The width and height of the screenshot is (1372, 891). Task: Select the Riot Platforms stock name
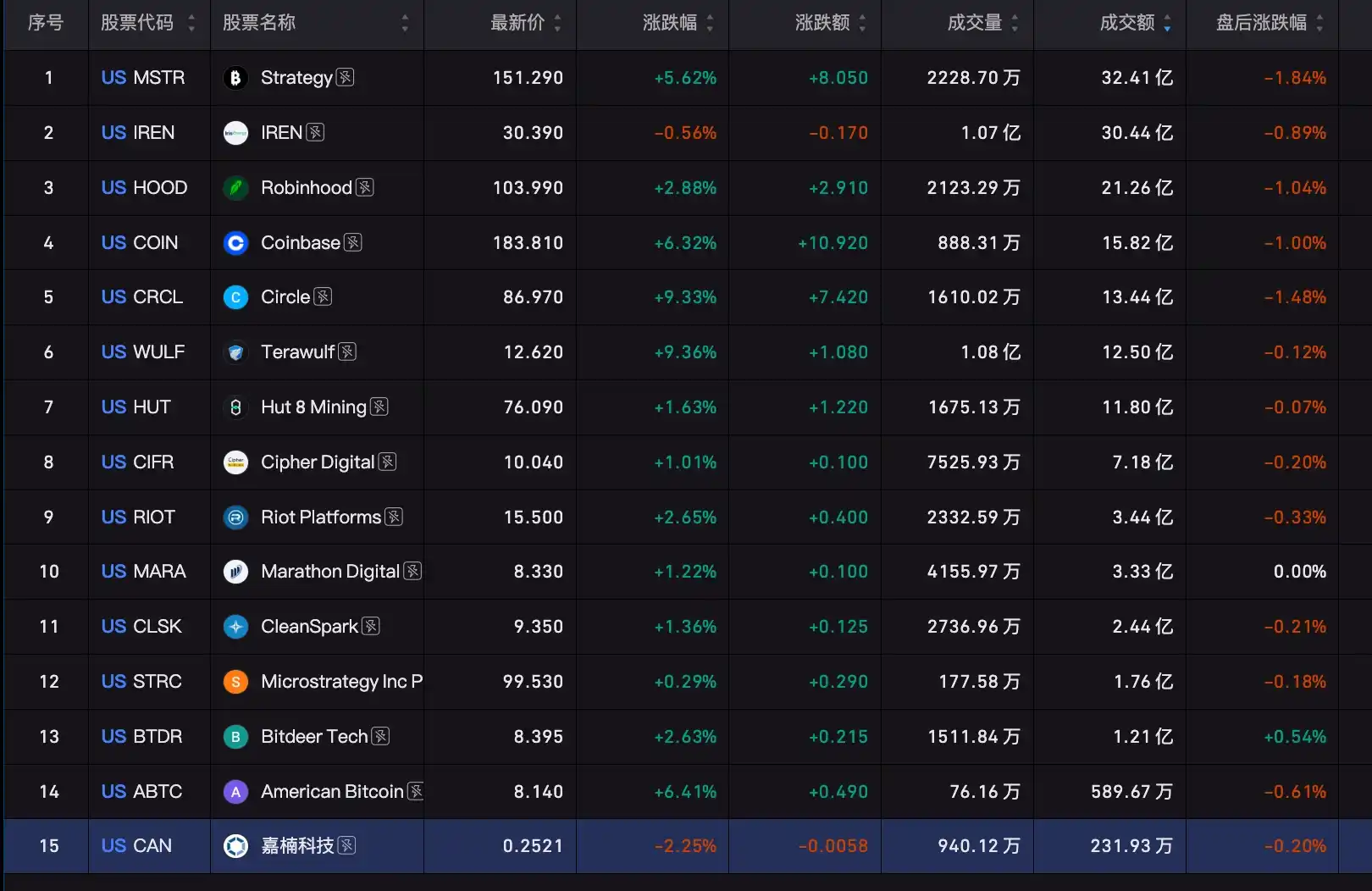321,517
